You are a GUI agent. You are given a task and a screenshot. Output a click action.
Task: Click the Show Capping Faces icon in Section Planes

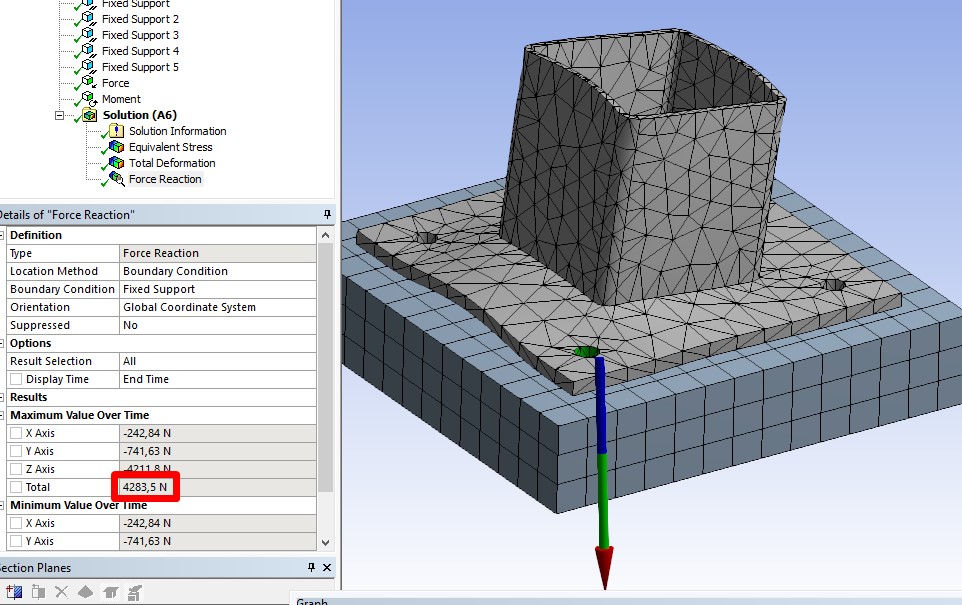(x=110, y=592)
